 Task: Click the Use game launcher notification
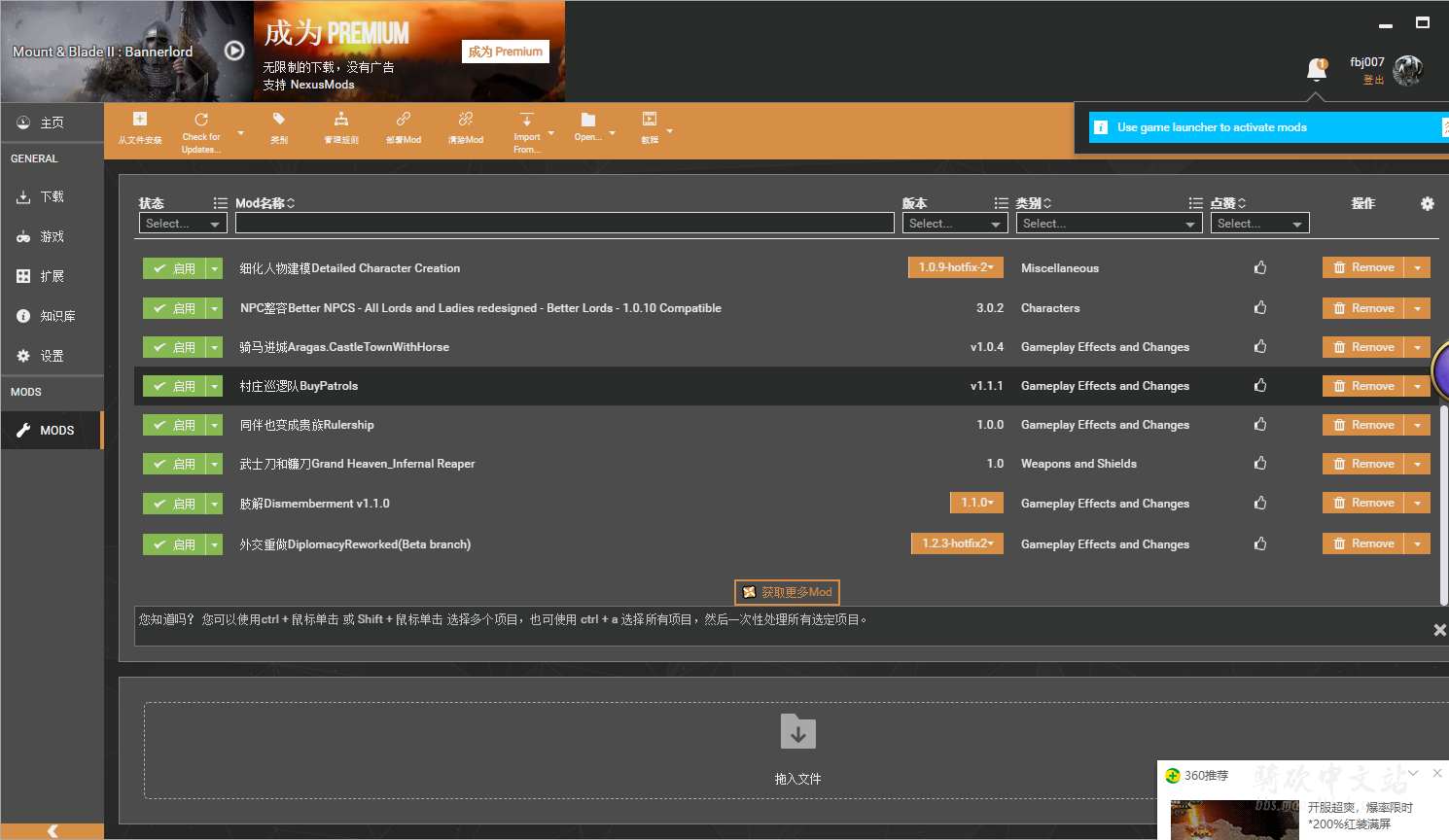click(1268, 127)
